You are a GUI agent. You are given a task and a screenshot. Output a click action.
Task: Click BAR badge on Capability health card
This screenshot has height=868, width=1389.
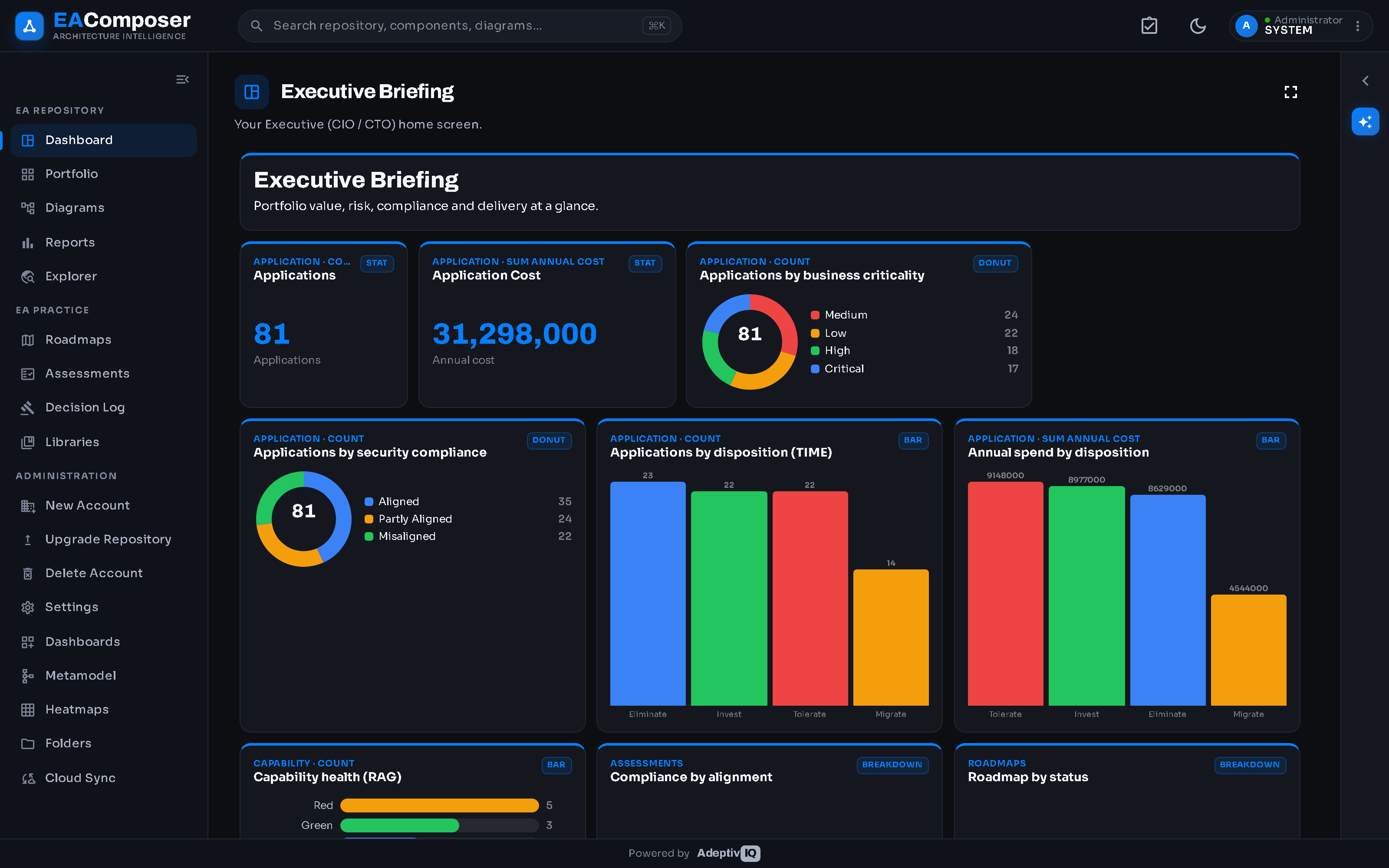coord(556,765)
